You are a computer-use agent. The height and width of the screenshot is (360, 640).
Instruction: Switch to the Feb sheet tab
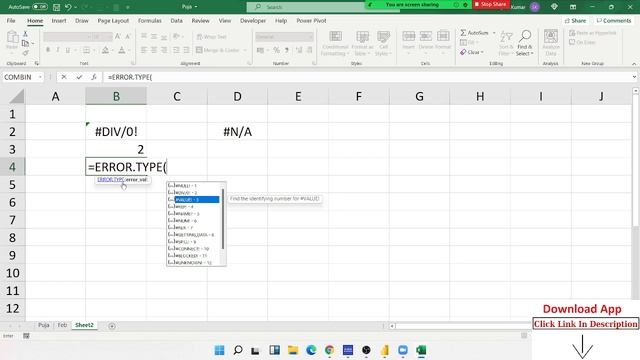(62, 325)
